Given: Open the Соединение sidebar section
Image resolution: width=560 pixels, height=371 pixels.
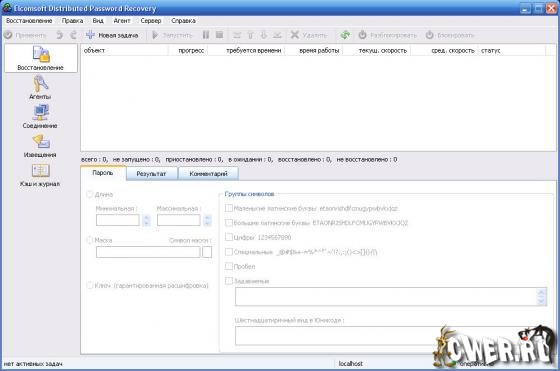Looking at the screenshot, I should pos(40,116).
